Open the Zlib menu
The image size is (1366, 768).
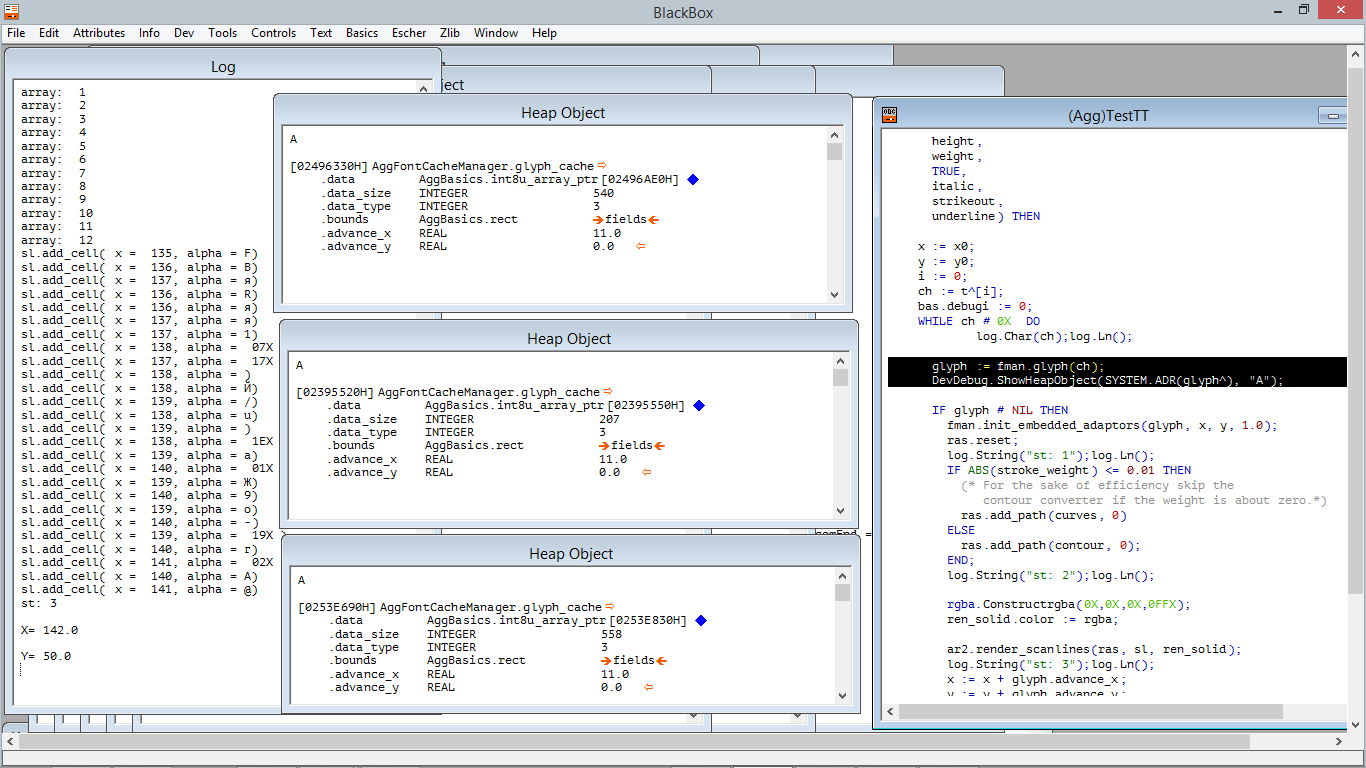point(449,33)
